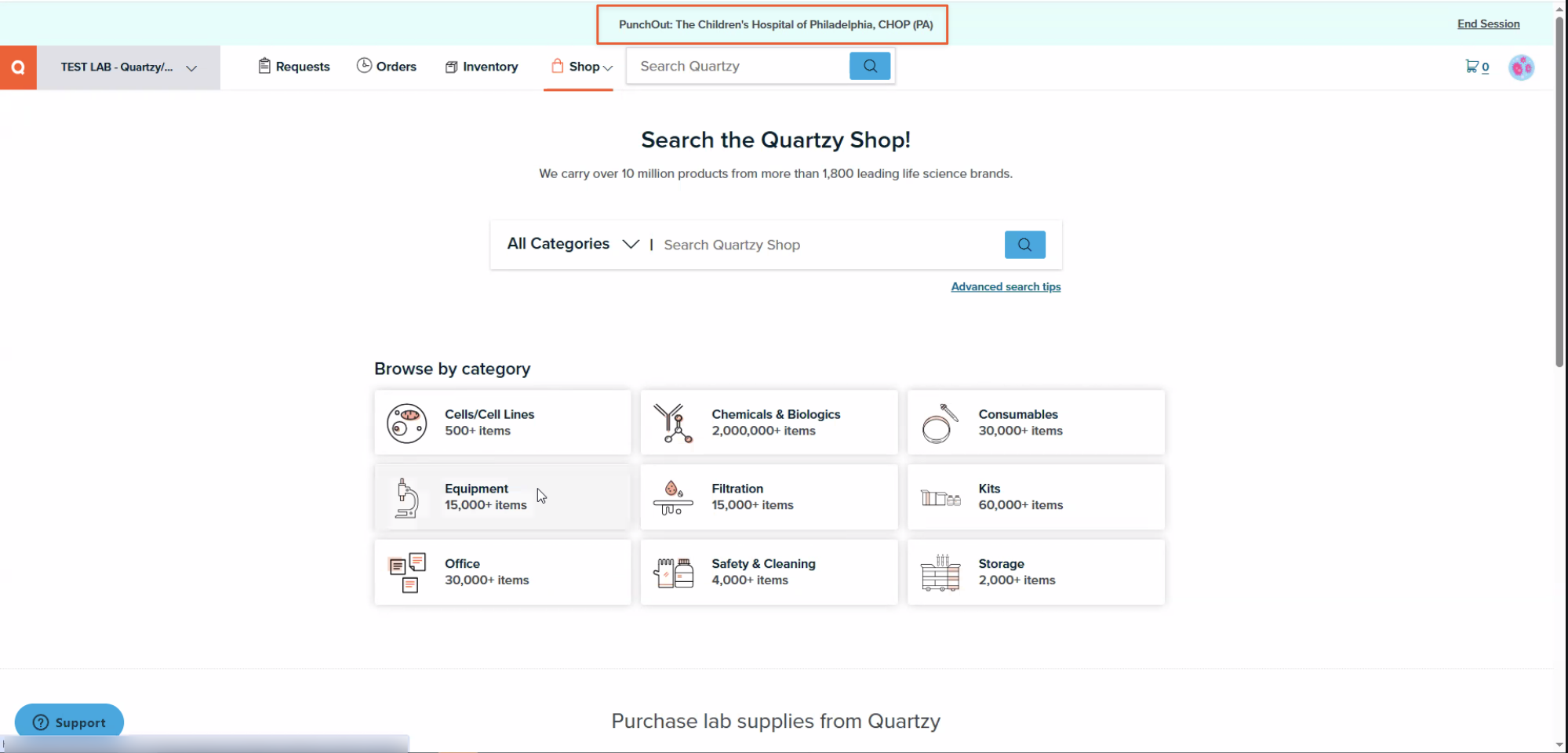This screenshot has width=1568, height=753.
Task: Browse the Chemicals & Biologics category
Action: [769, 422]
